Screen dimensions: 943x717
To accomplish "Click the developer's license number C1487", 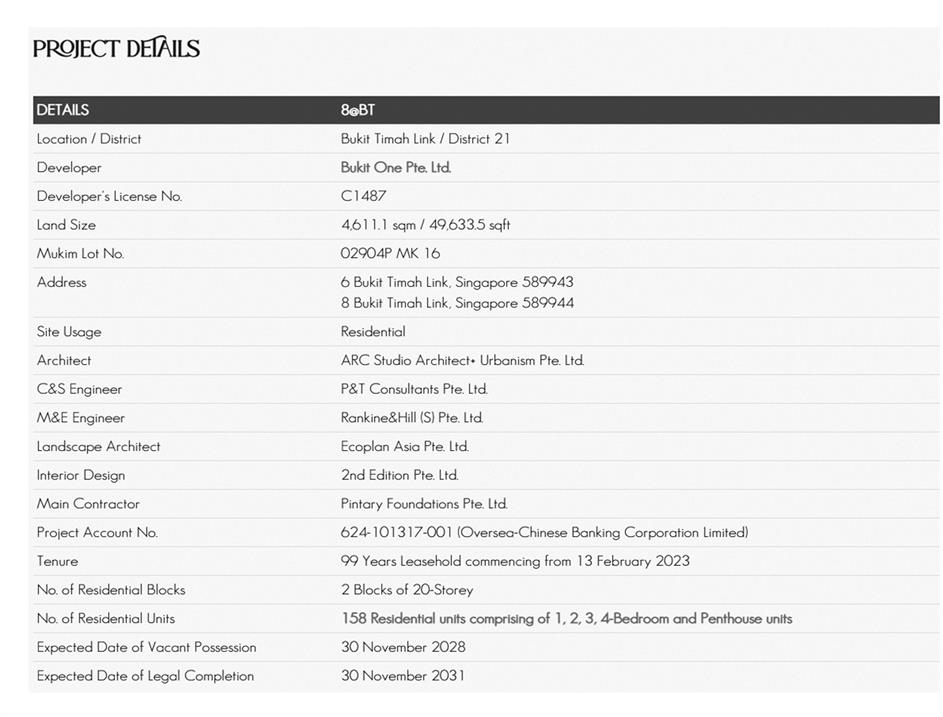I will coord(363,196).
